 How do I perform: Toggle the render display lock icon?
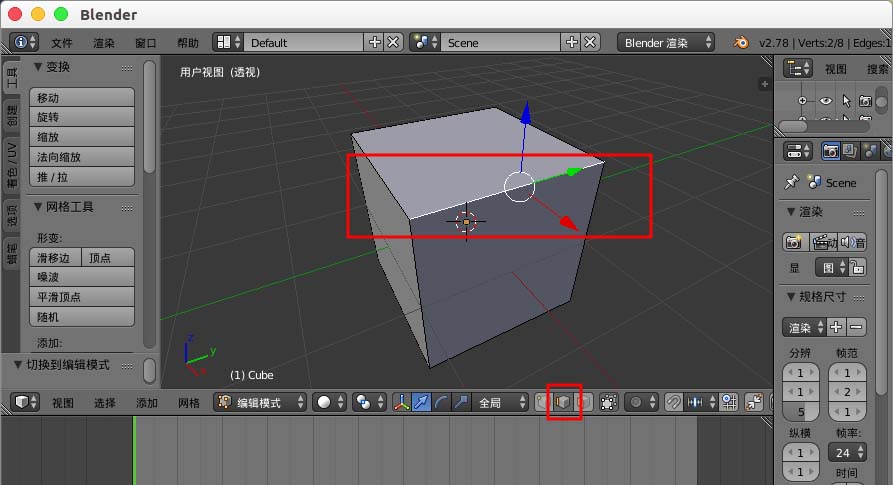point(858,267)
